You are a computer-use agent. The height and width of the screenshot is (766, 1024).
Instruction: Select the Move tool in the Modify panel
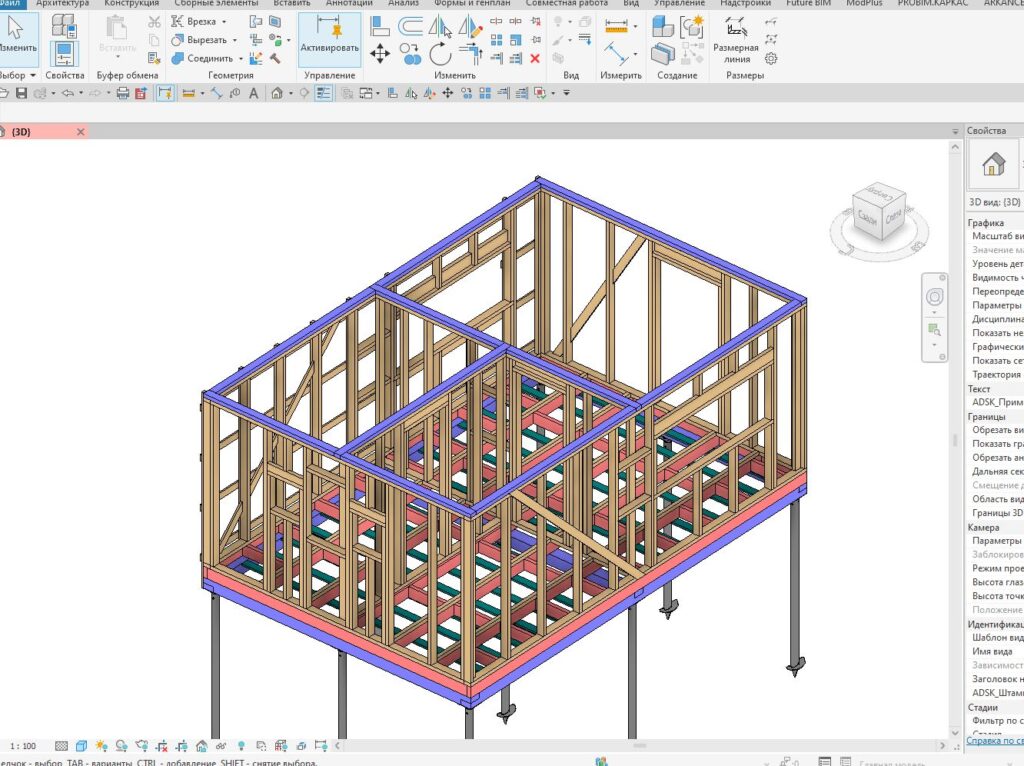(380, 53)
